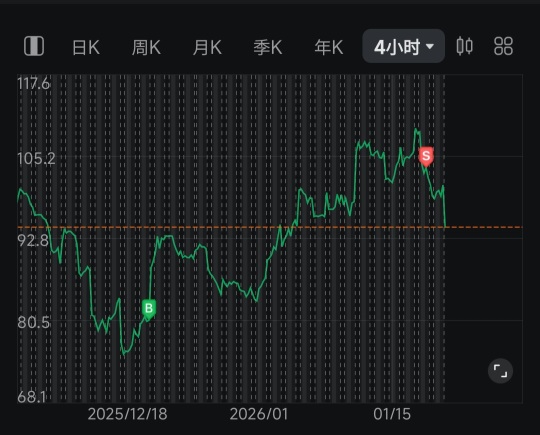Click the 80.5 price axis label
The height and width of the screenshot is (435, 540).
(x=34, y=323)
